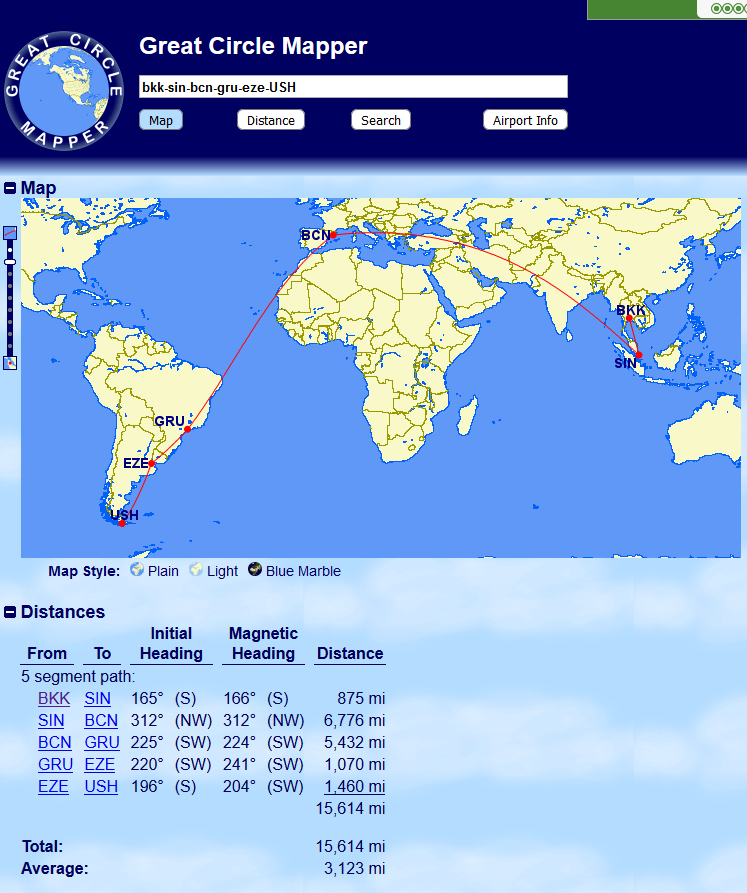Screen dimensions: 747x893
Task: Click the 6,776 mi distance value
Action: tap(354, 720)
